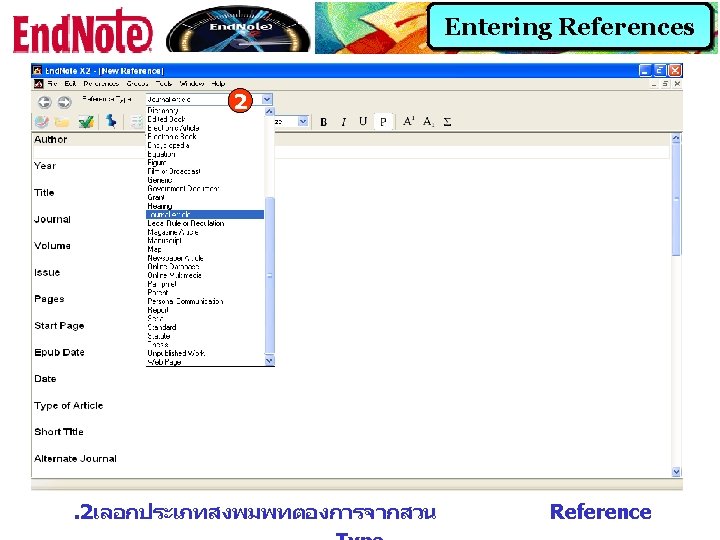Collapse the Reference Type dropdown using its arrow

click(x=267, y=99)
